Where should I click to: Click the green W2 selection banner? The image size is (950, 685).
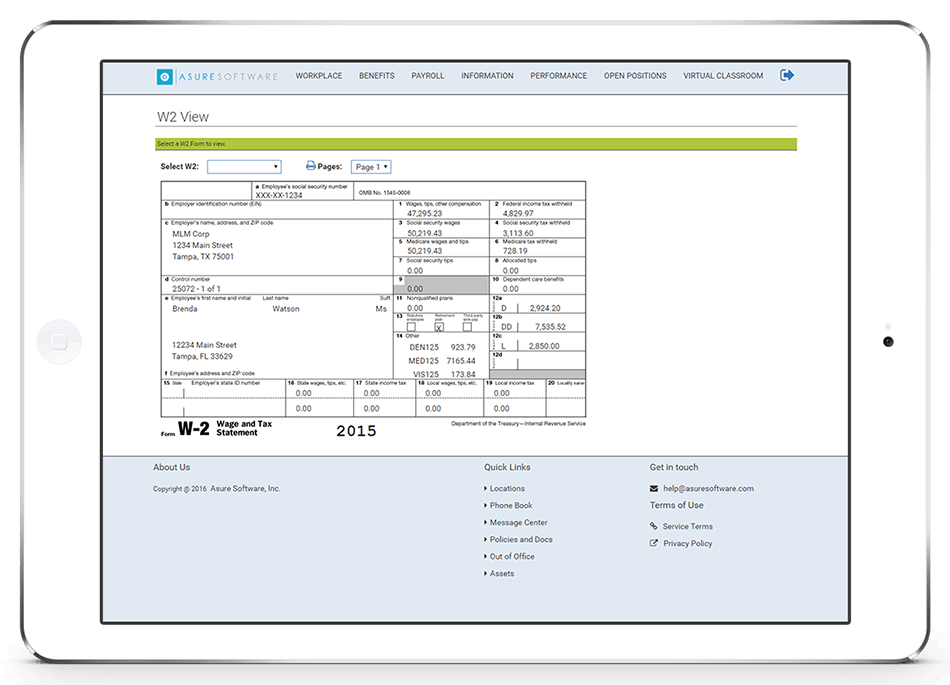475,144
